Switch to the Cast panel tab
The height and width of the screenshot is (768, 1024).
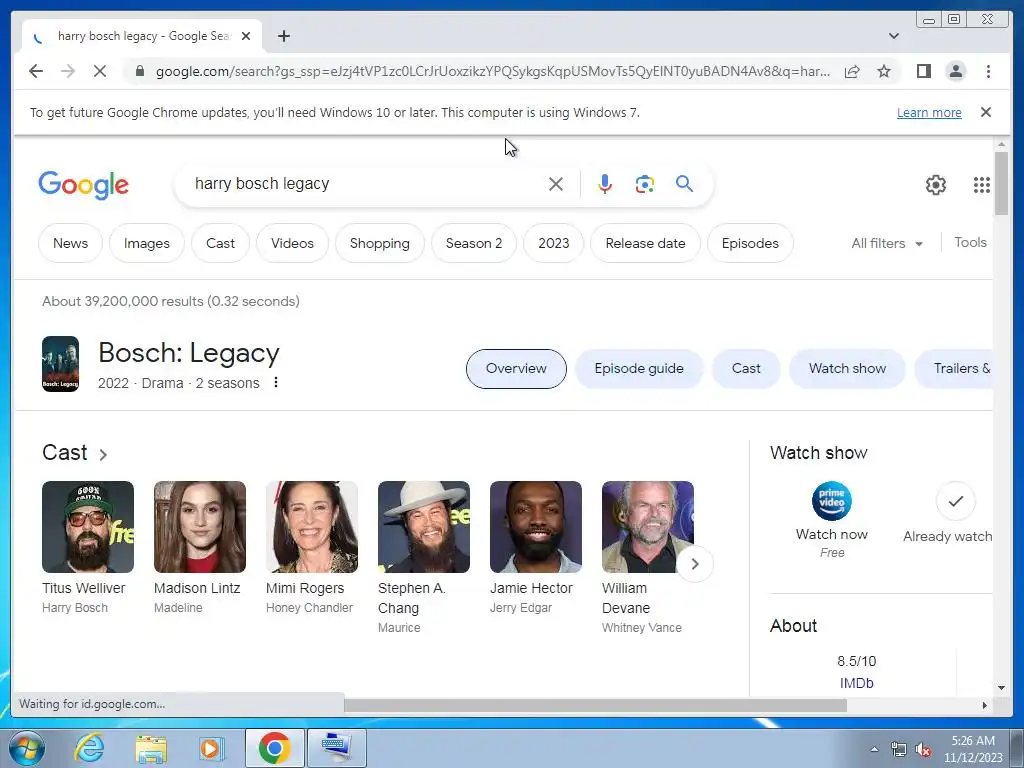[x=746, y=368]
